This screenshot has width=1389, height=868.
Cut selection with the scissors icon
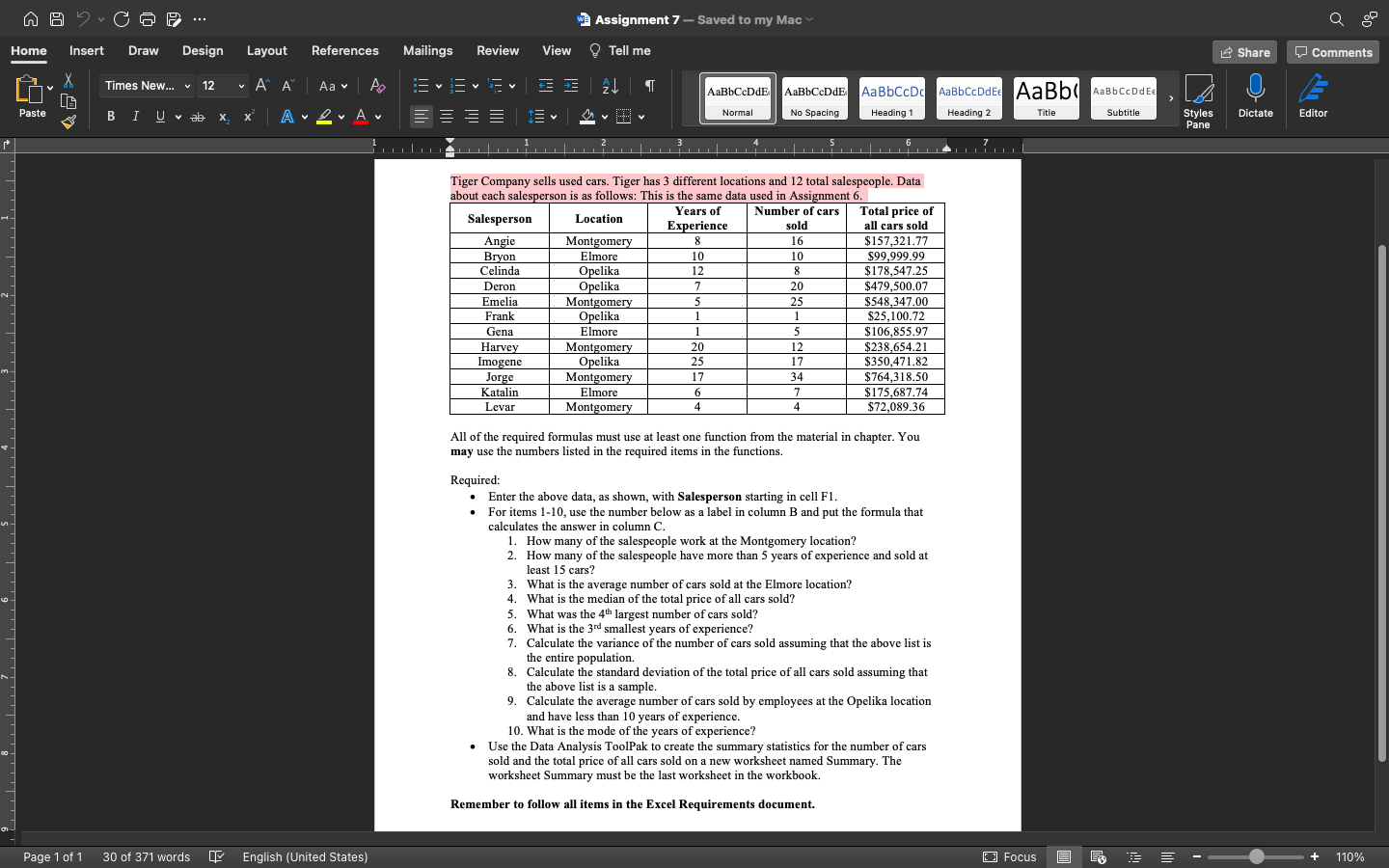(68, 80)
